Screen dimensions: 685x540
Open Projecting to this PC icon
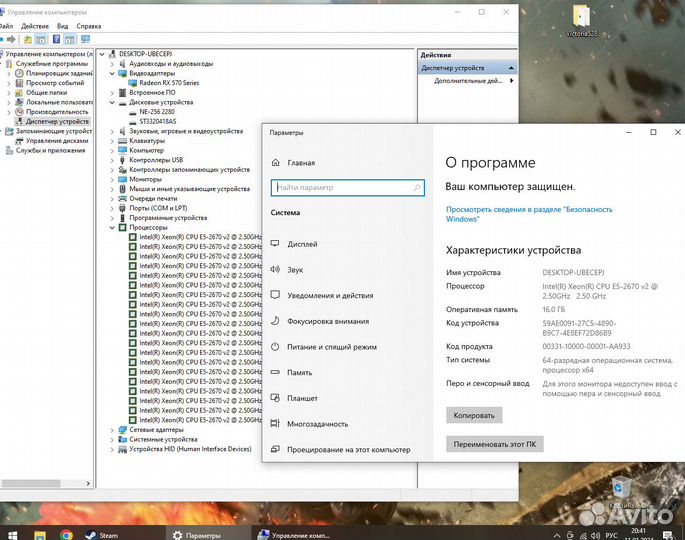click(x=275, y=449)
